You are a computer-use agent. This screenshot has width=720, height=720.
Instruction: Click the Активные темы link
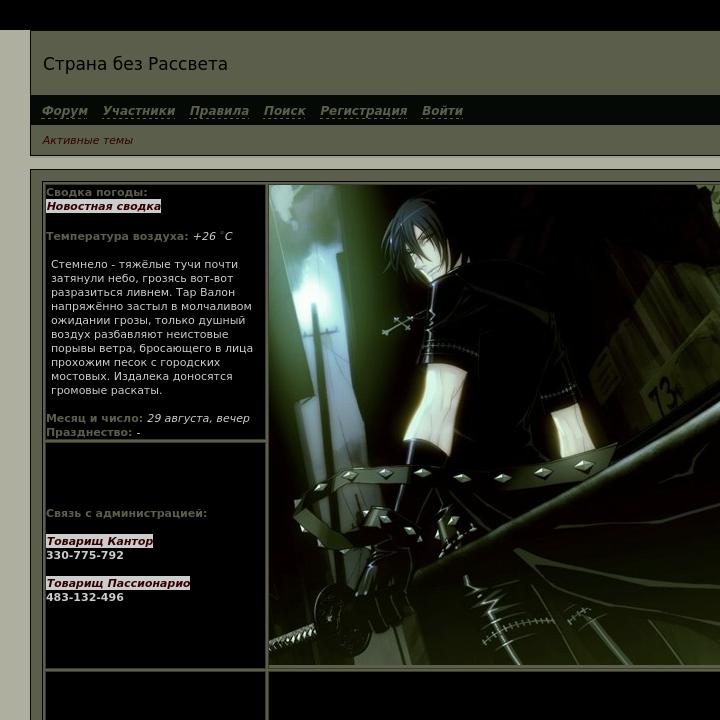(88, 141)
